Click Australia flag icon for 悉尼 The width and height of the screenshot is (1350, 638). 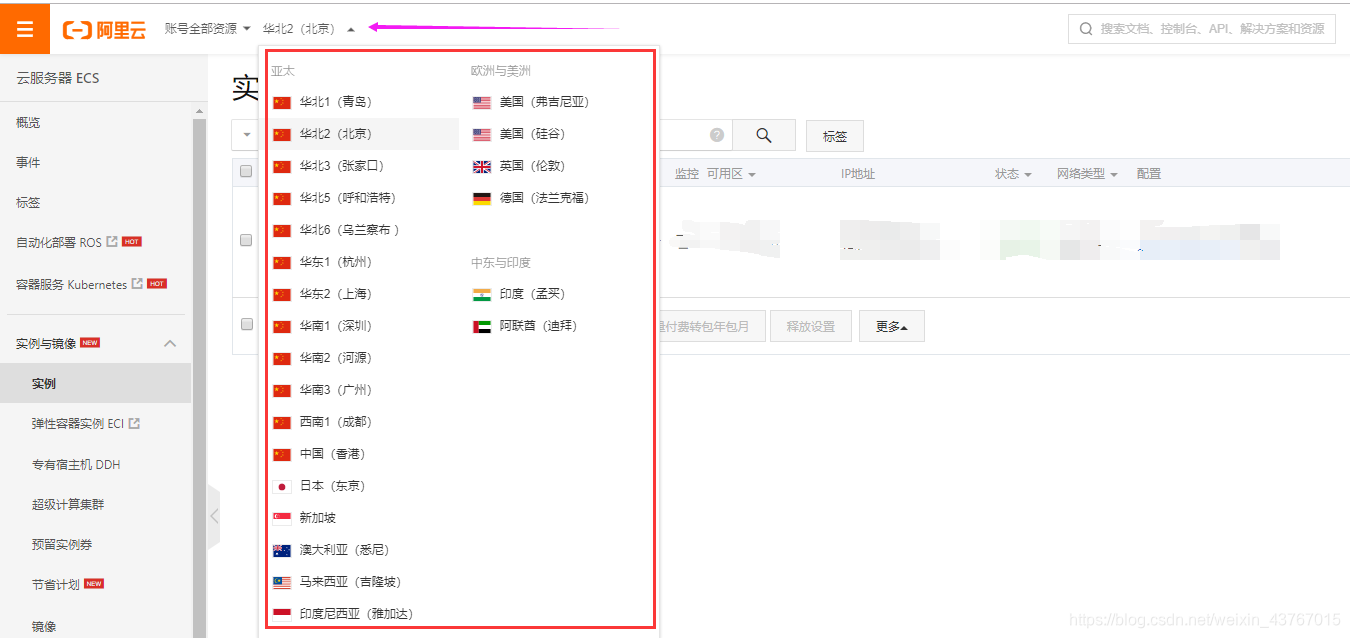[281, 550]
